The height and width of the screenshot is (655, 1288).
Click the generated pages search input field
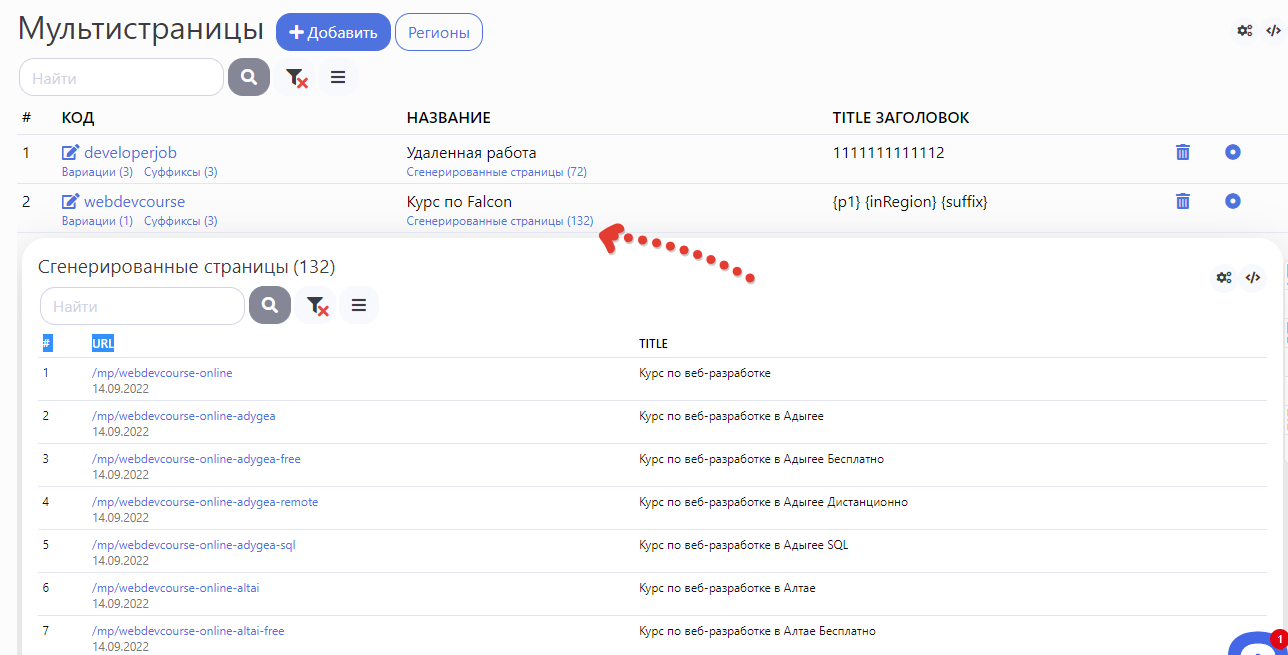click(142, 306)
